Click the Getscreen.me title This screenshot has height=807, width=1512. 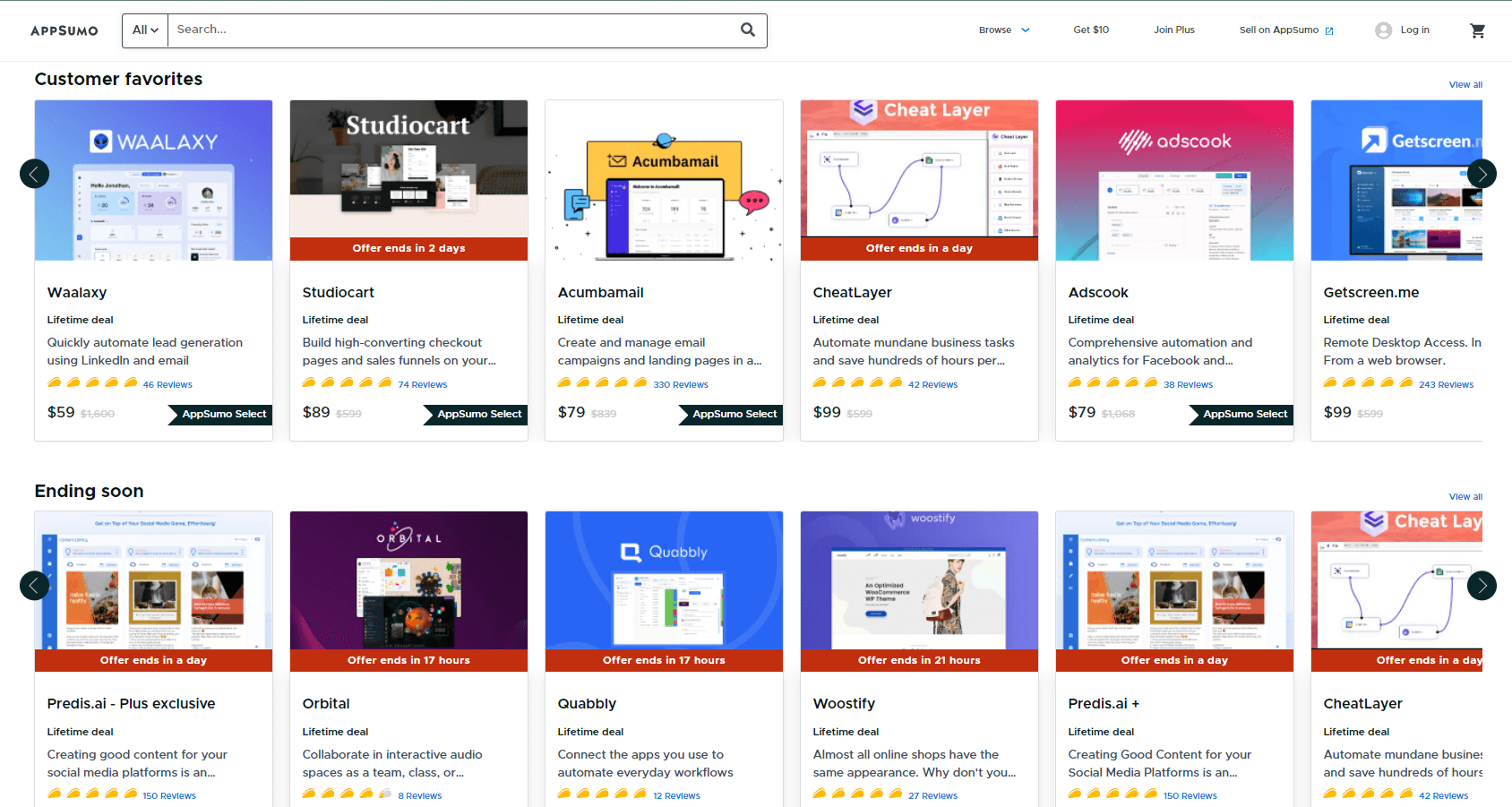[1371, 293]
